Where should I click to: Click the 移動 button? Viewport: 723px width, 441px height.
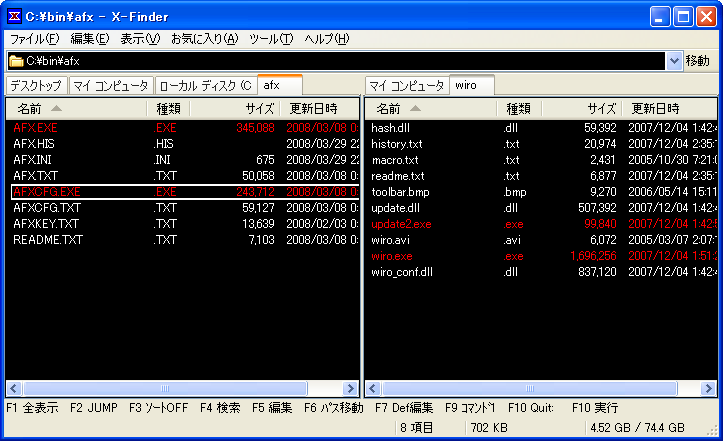(698, 62)
